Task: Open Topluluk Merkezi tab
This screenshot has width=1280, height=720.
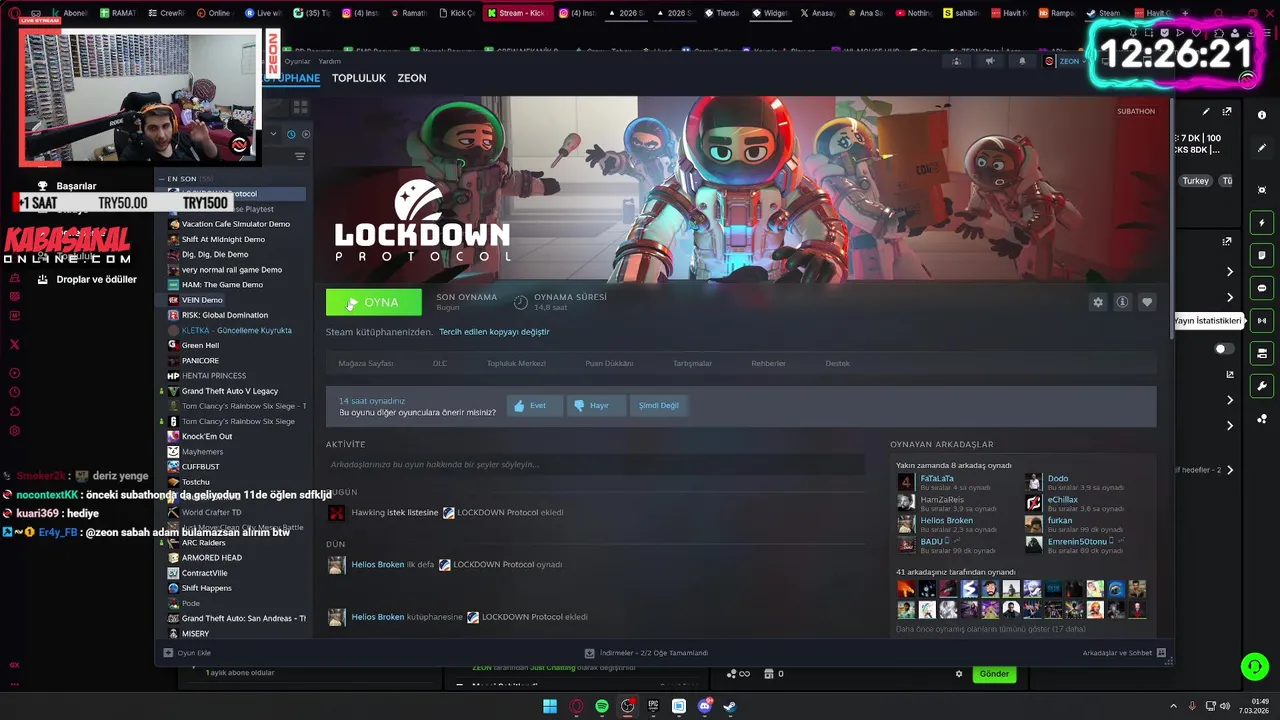Action: click(516, 363)
